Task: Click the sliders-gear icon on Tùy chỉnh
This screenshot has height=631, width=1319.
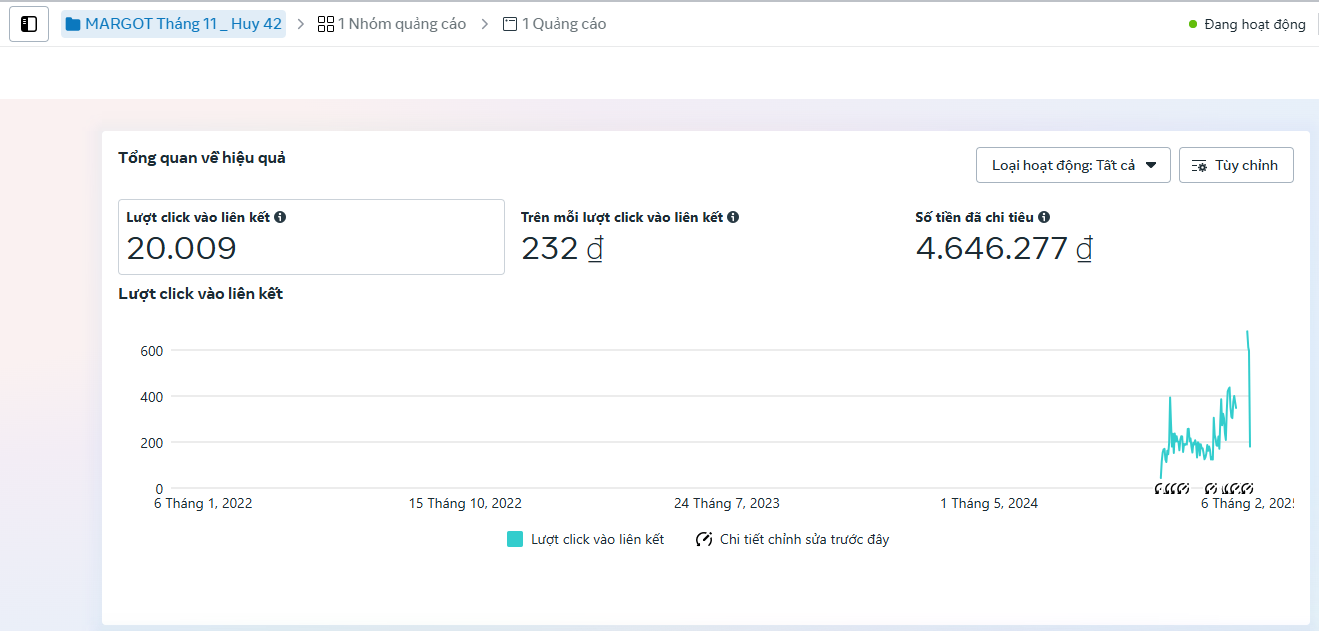Action: [x=1199, y=166]
